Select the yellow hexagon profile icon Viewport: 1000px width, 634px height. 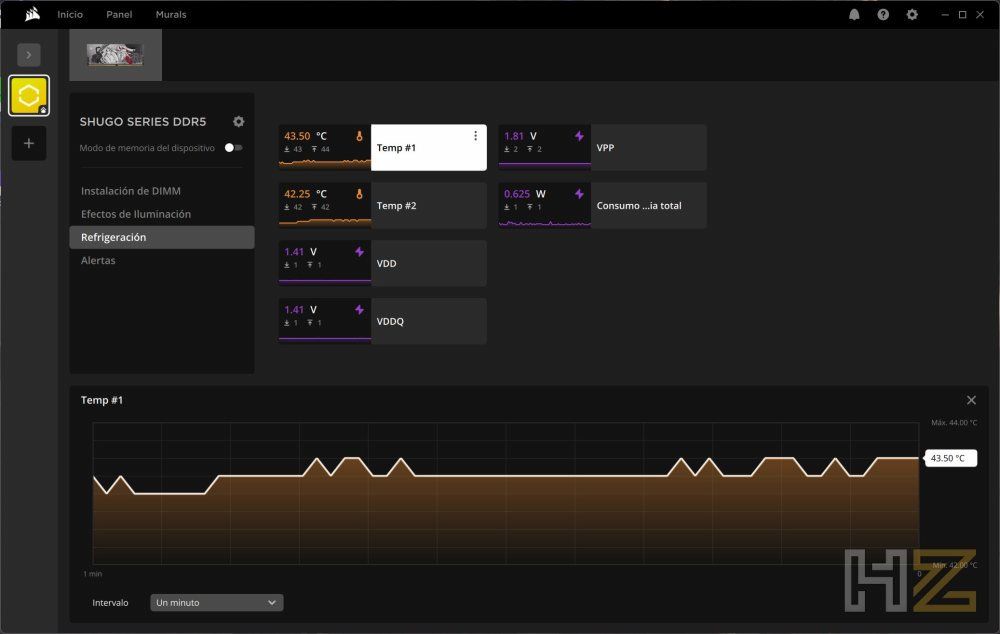point(29,96)
